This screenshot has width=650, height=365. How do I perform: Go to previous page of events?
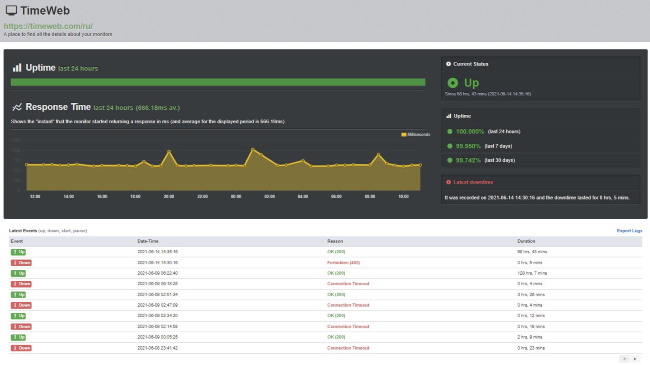[624, 359]
